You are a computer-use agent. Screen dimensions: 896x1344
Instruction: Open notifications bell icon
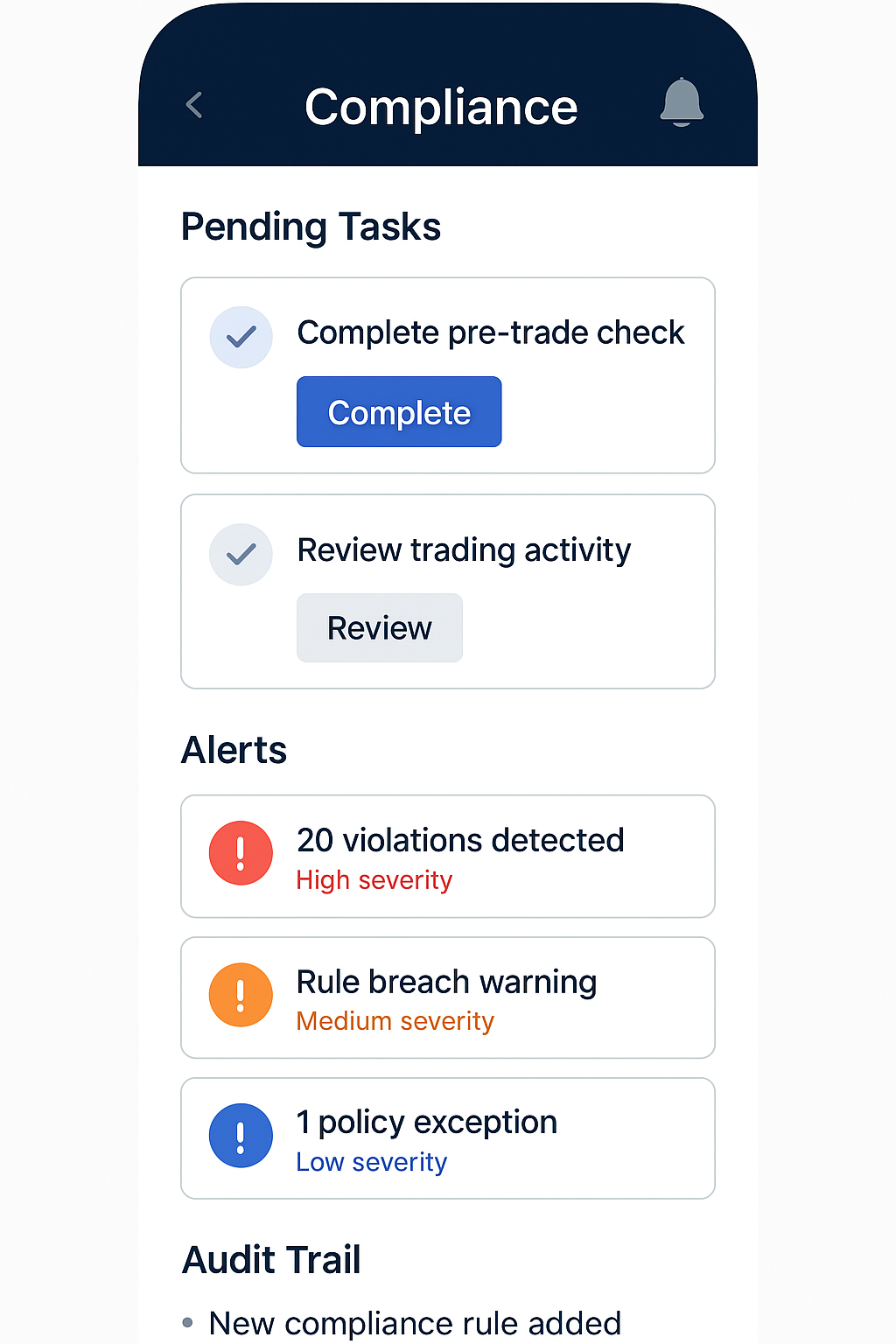coord(682,102)
